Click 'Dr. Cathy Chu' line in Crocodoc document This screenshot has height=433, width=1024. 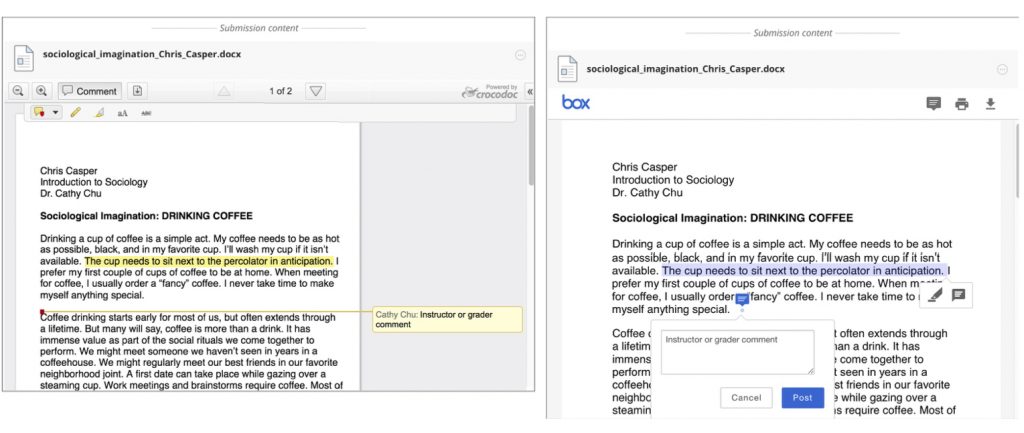71,193
